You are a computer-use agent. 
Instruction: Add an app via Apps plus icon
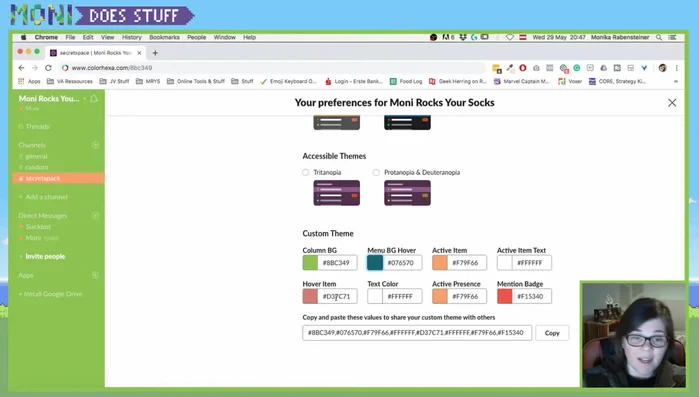click(x=95, y=275)
